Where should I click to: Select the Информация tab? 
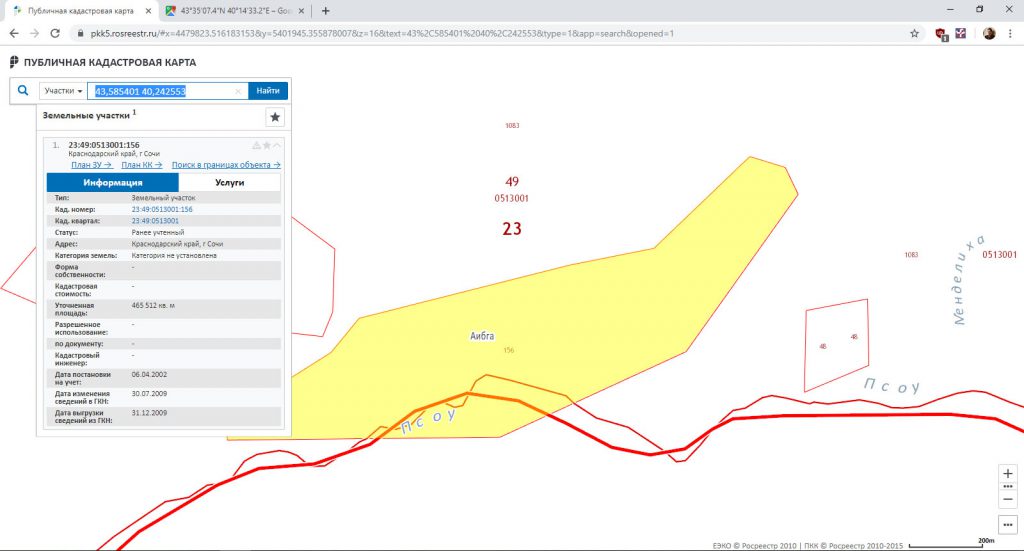[x=113, y=183]
